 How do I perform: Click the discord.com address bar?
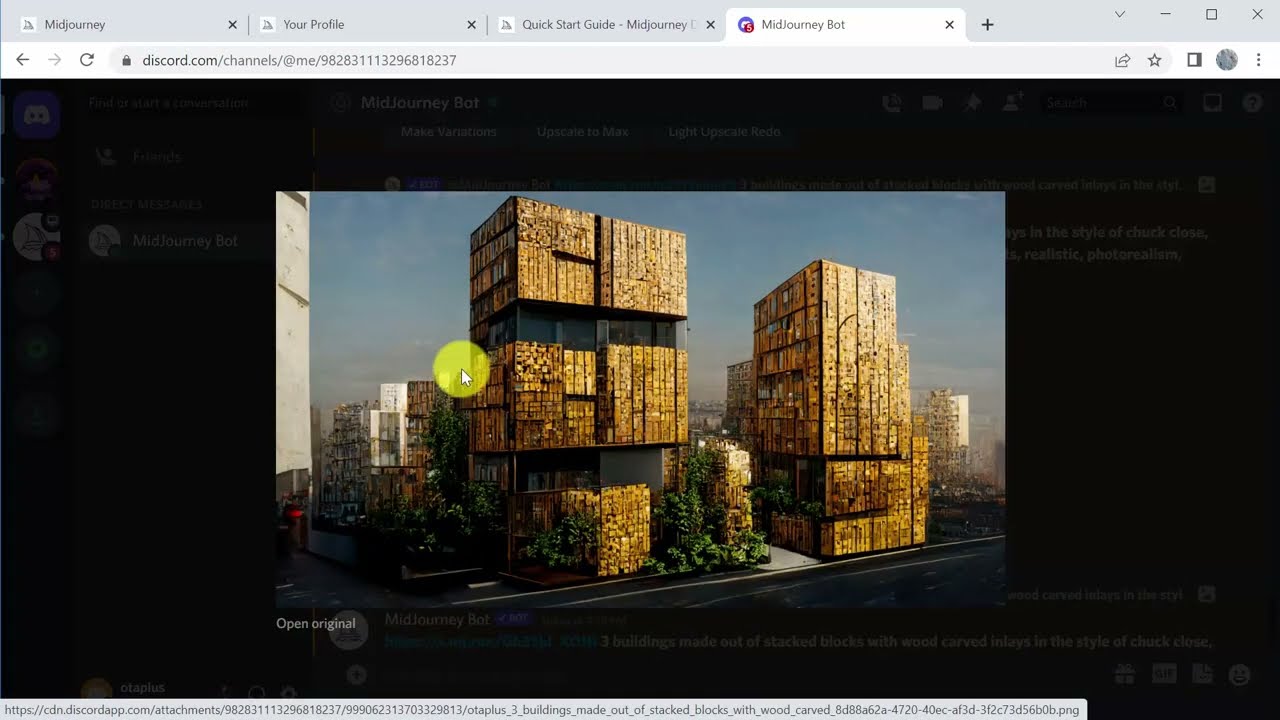pos(640,60)
